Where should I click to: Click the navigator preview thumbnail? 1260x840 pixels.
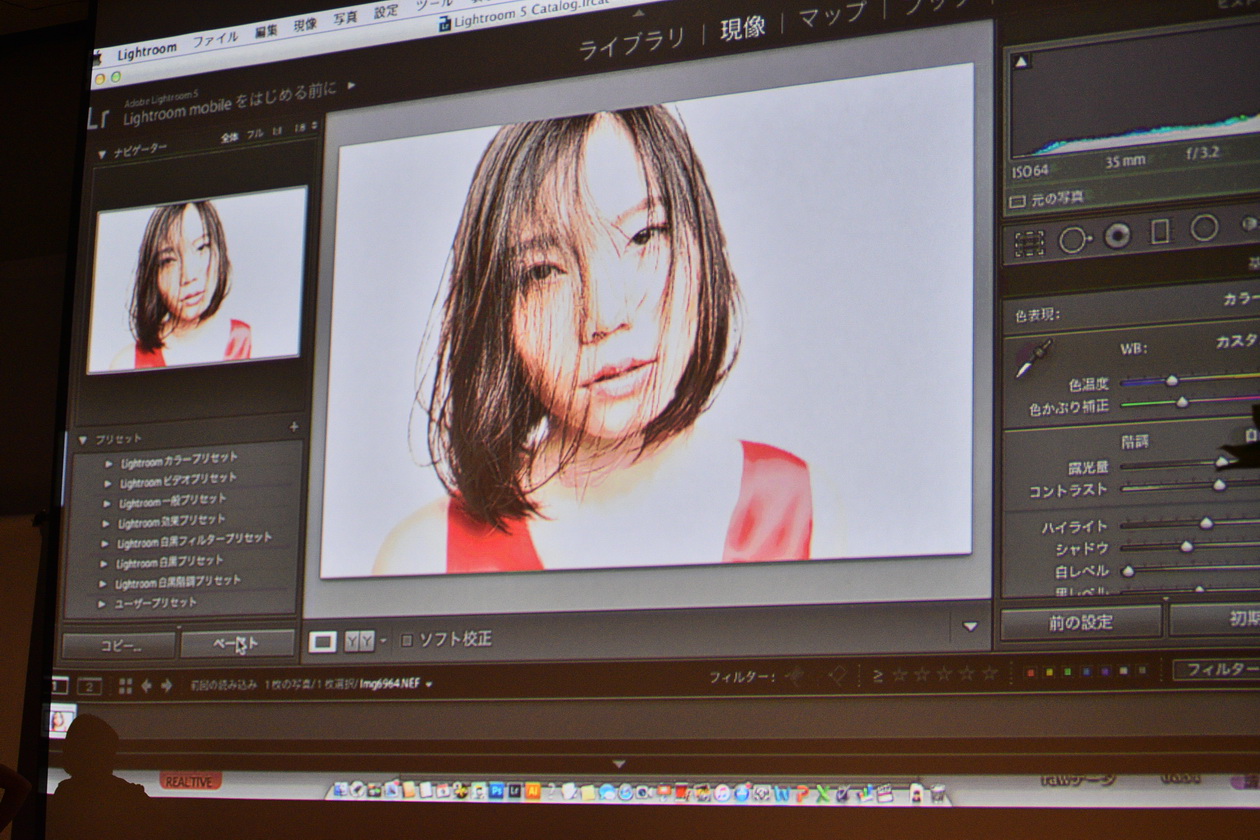tap(198, 280)
